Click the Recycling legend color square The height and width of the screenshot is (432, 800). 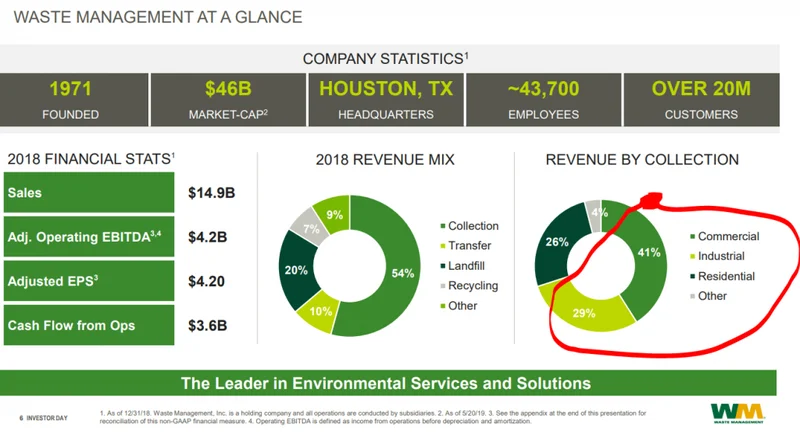(440, 286)
